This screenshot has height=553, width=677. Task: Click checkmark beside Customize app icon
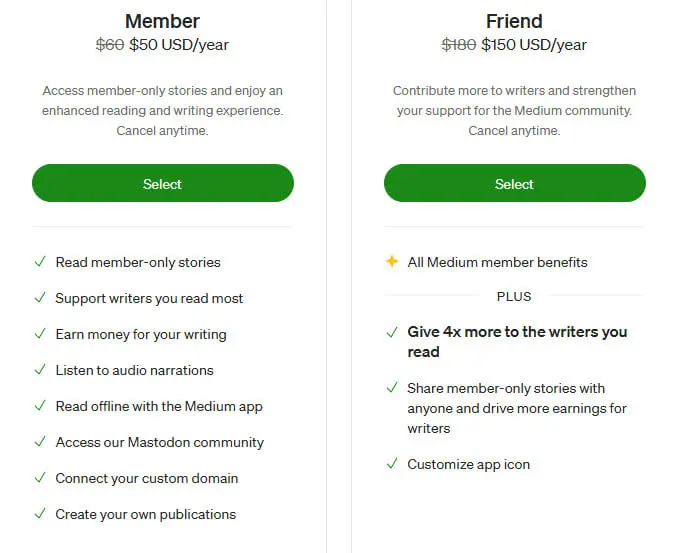click(392, 464)
